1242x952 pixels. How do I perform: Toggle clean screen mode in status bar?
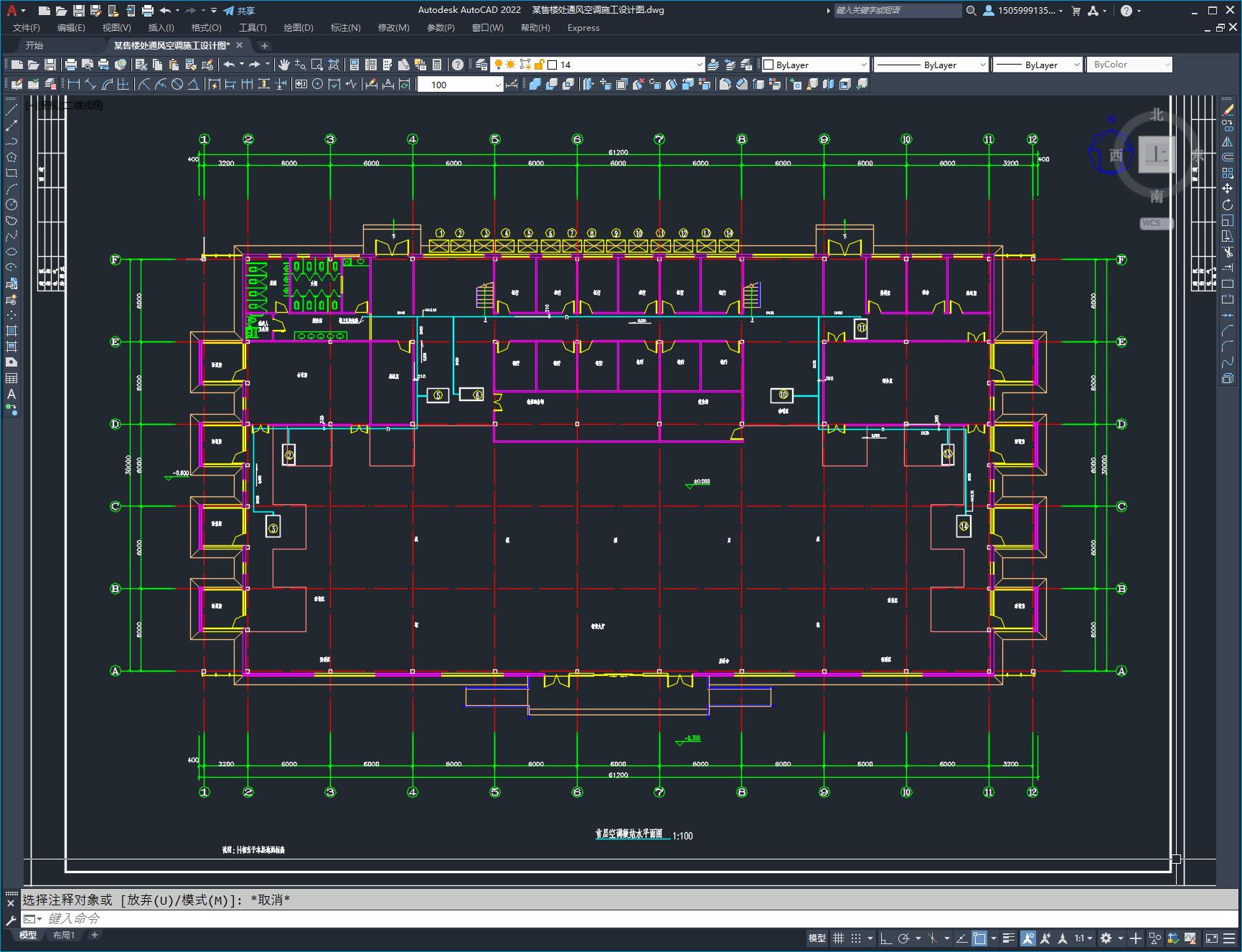tap(1211, 938)
